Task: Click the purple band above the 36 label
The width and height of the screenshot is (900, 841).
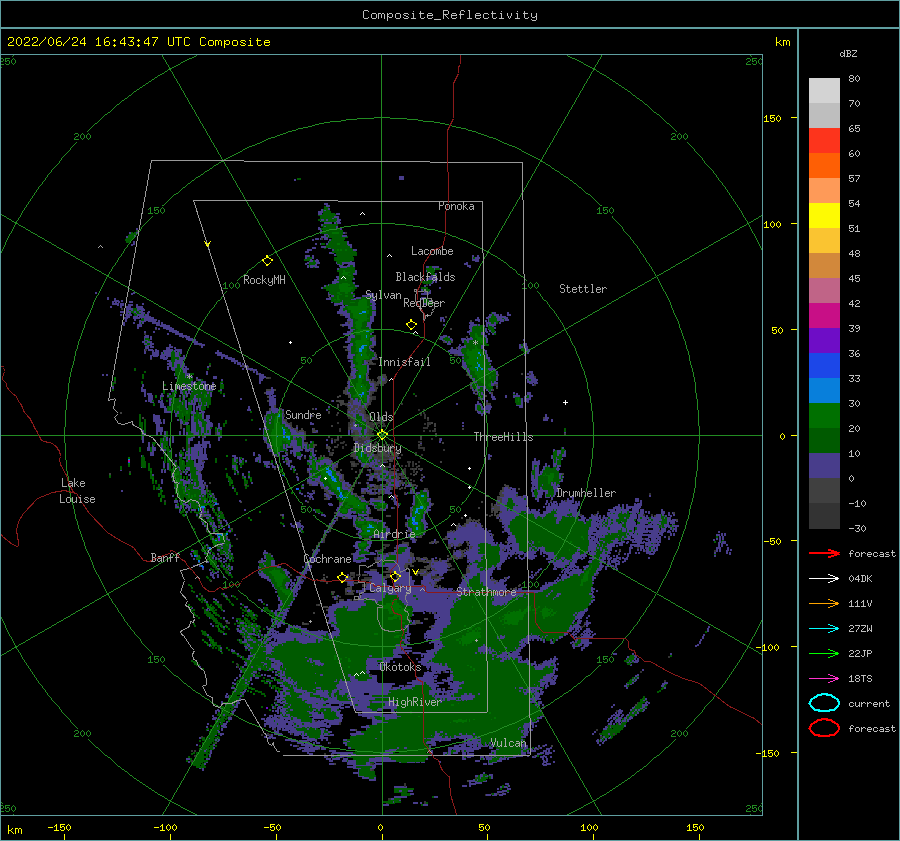Action: (x=824, y=340)
